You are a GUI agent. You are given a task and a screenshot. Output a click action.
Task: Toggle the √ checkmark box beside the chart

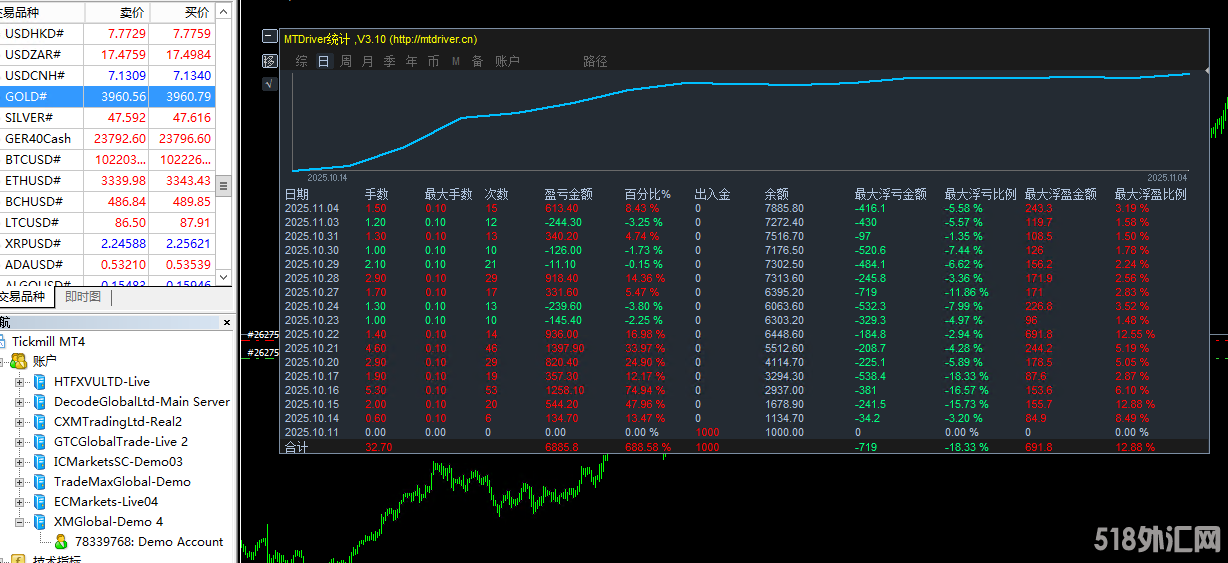click(269, 84)
